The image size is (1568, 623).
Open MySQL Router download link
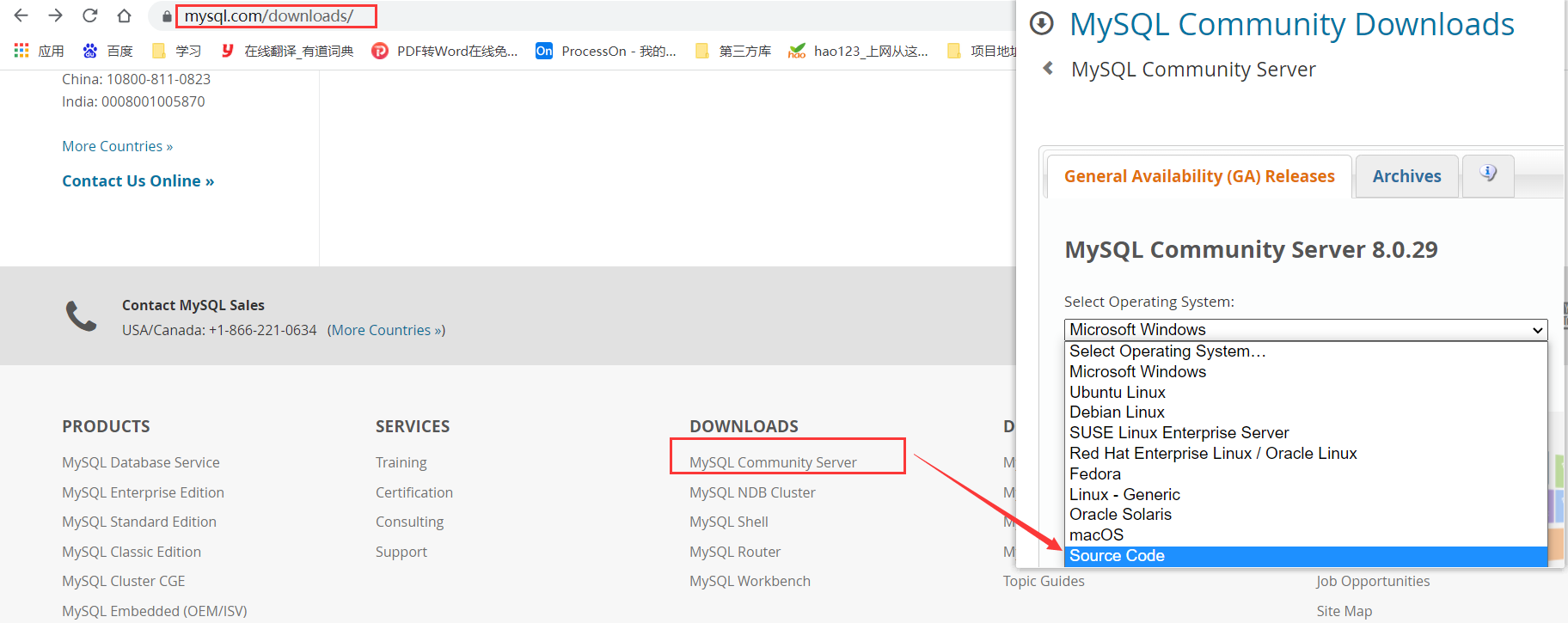[x=735, y=552]
